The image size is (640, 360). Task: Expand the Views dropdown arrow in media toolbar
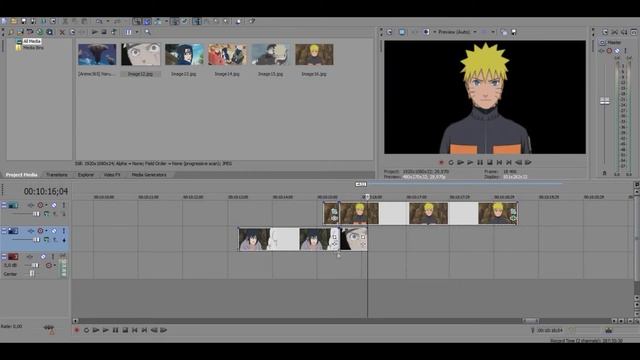pos(137,32)
